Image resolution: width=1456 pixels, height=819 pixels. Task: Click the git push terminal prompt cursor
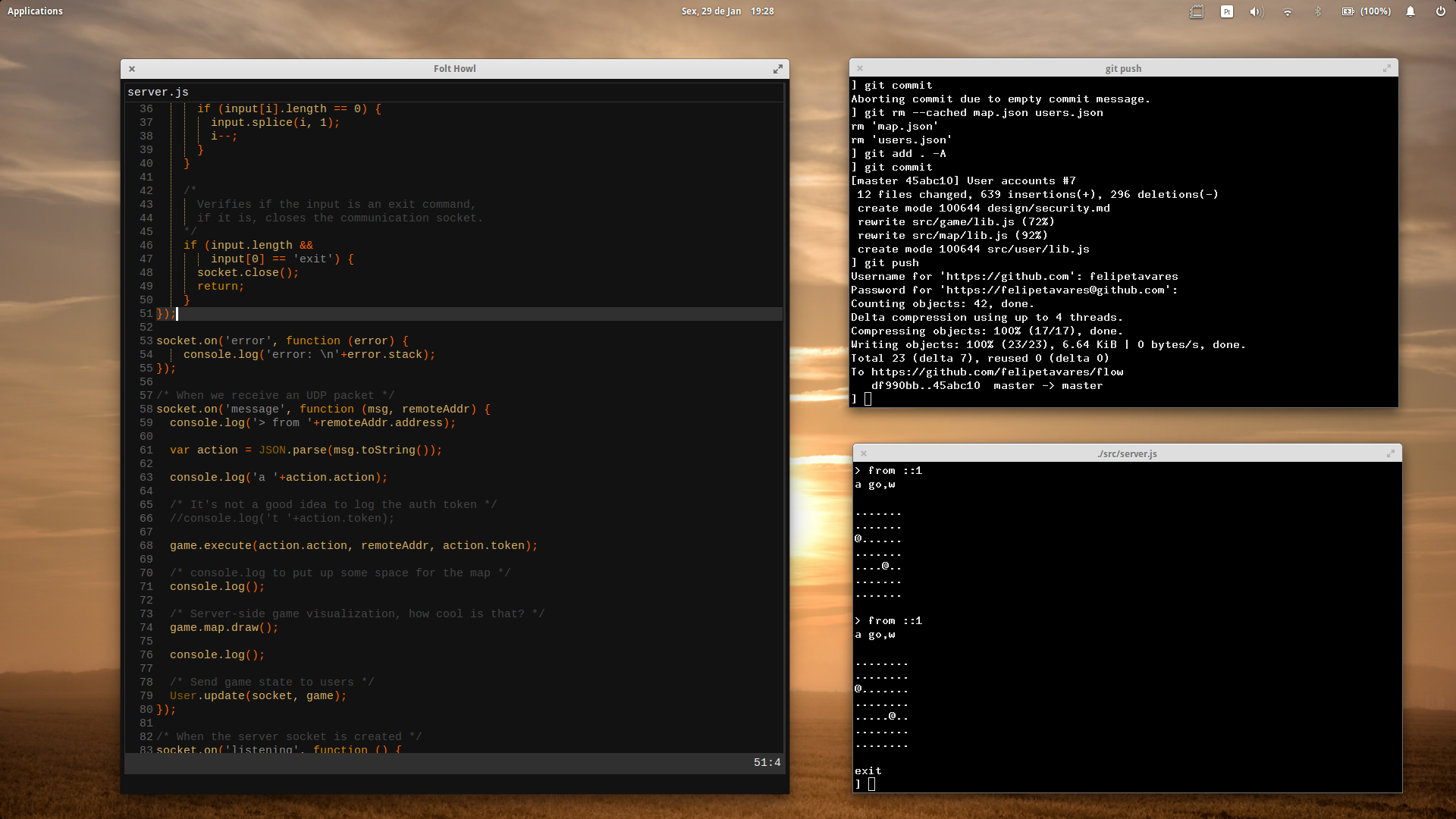(868, 399)
